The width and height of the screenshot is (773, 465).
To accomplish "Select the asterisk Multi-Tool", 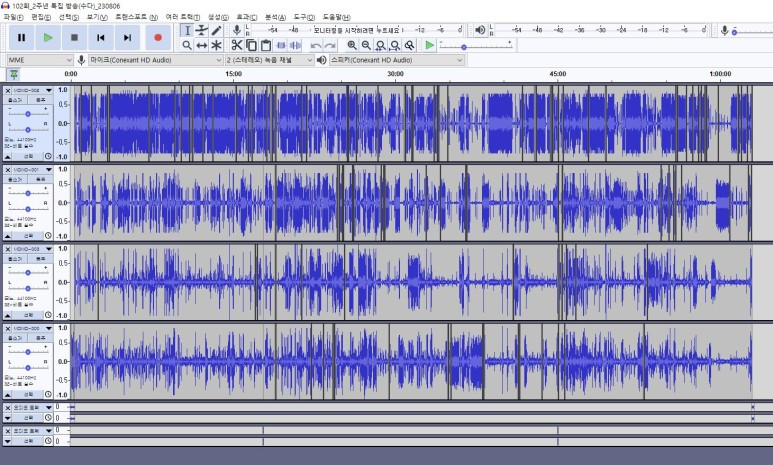I will (x=216, y=45).
